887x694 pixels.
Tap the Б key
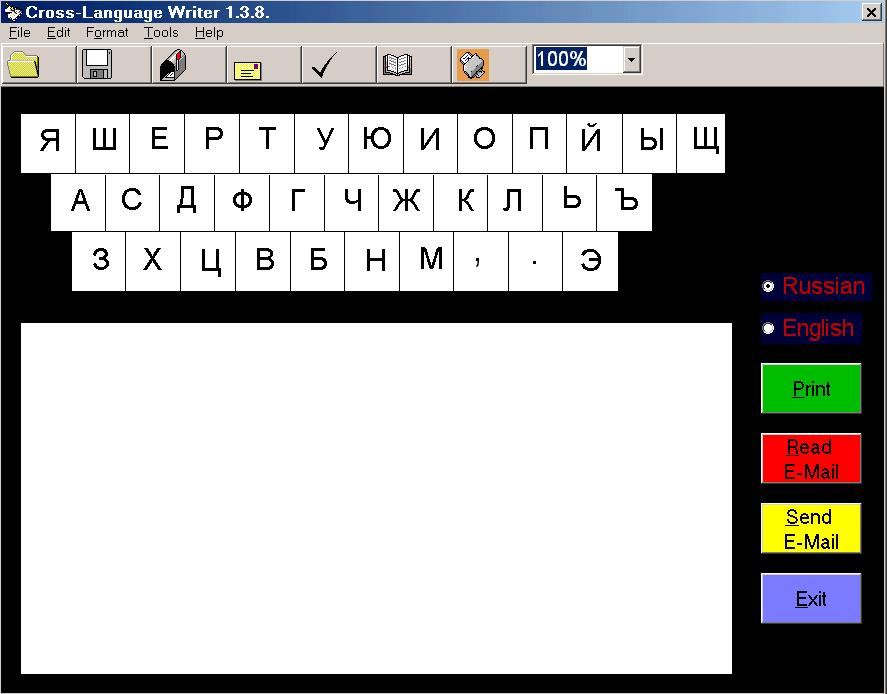tap(317, 261)
